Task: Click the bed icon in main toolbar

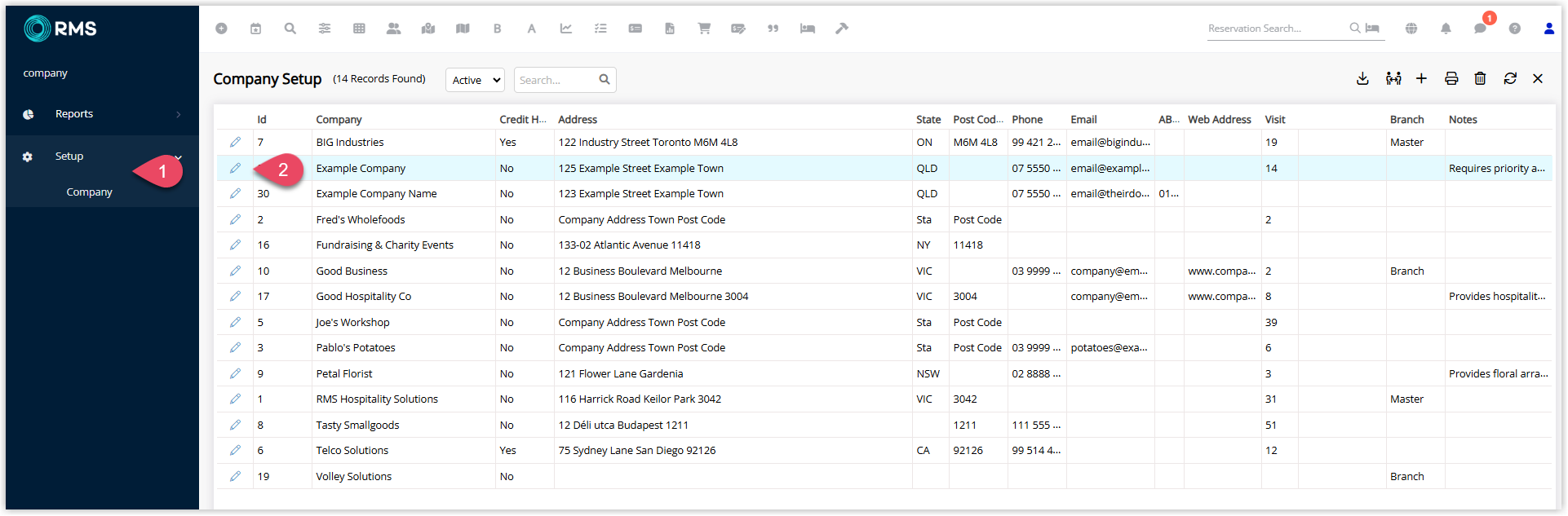Action: tap(808, 29)
